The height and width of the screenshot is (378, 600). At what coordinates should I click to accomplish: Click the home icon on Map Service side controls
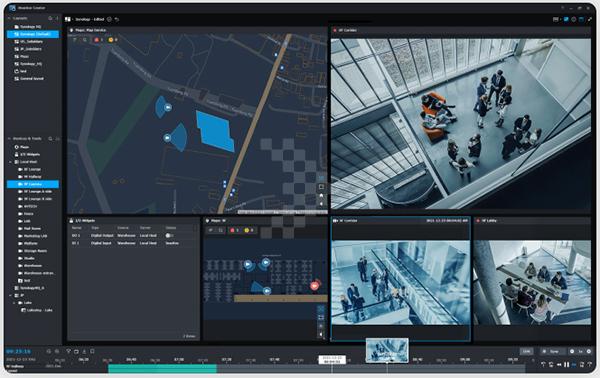[321, 196]
